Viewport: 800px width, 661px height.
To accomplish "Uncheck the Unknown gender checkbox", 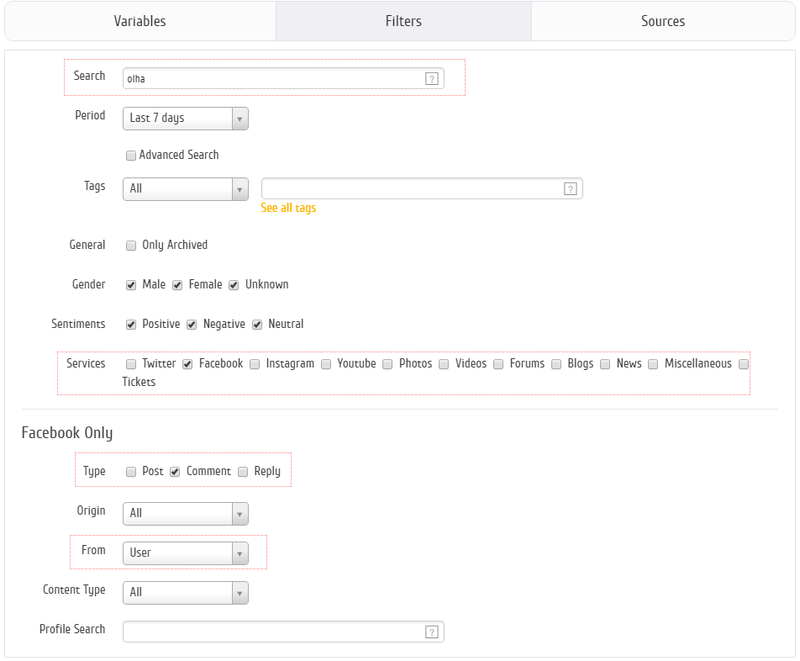I will coord(234,285).
